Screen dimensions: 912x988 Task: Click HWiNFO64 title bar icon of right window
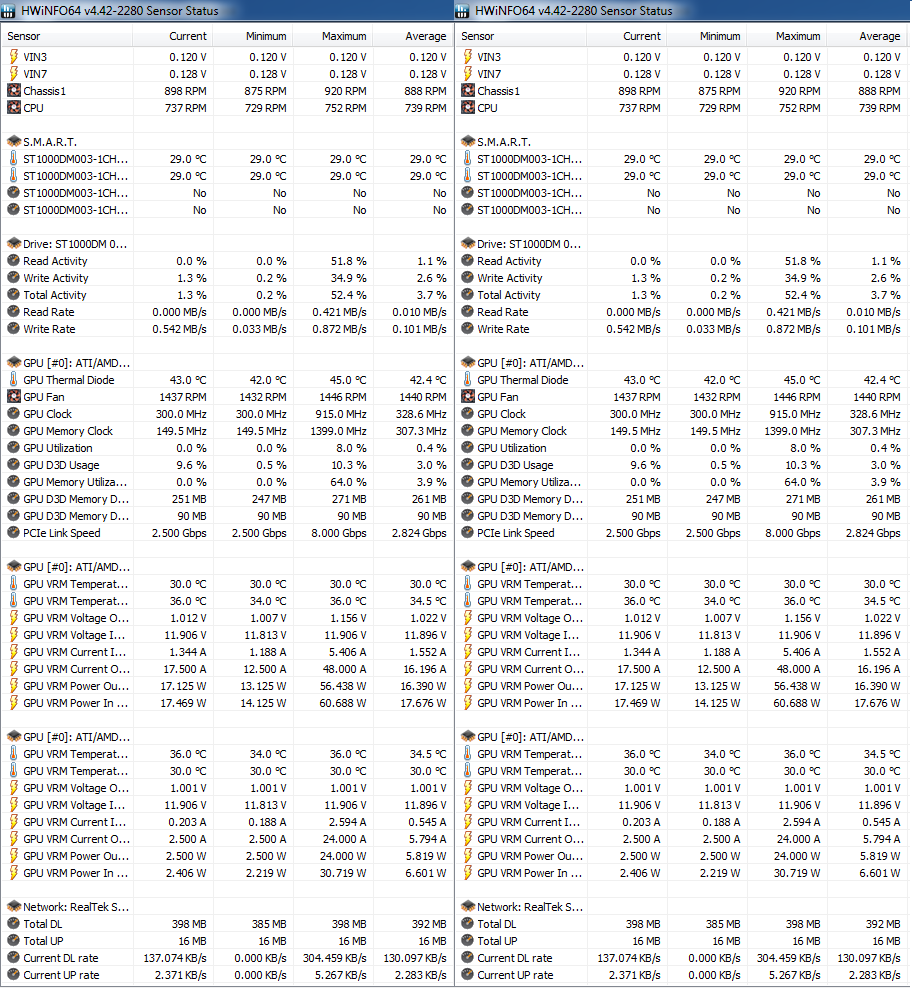click(462, 11)
